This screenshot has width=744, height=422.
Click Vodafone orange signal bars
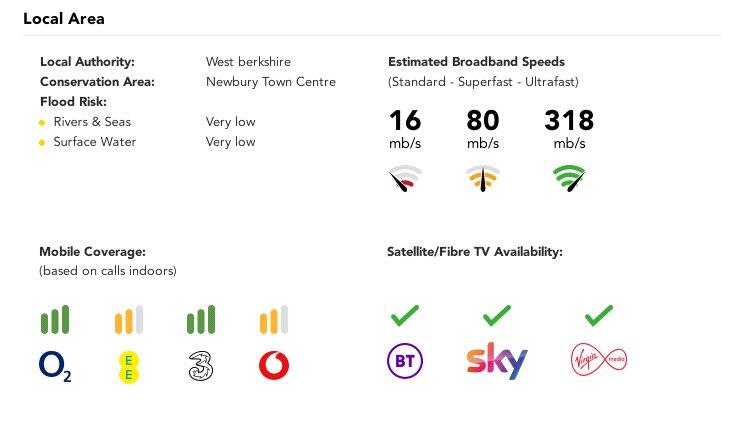(x=274, y=319)
